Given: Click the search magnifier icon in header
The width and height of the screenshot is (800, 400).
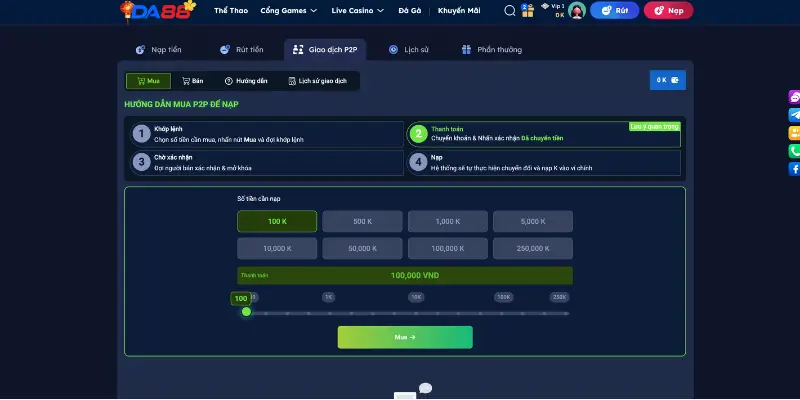Looking at the screenshot, I should 510,11.
